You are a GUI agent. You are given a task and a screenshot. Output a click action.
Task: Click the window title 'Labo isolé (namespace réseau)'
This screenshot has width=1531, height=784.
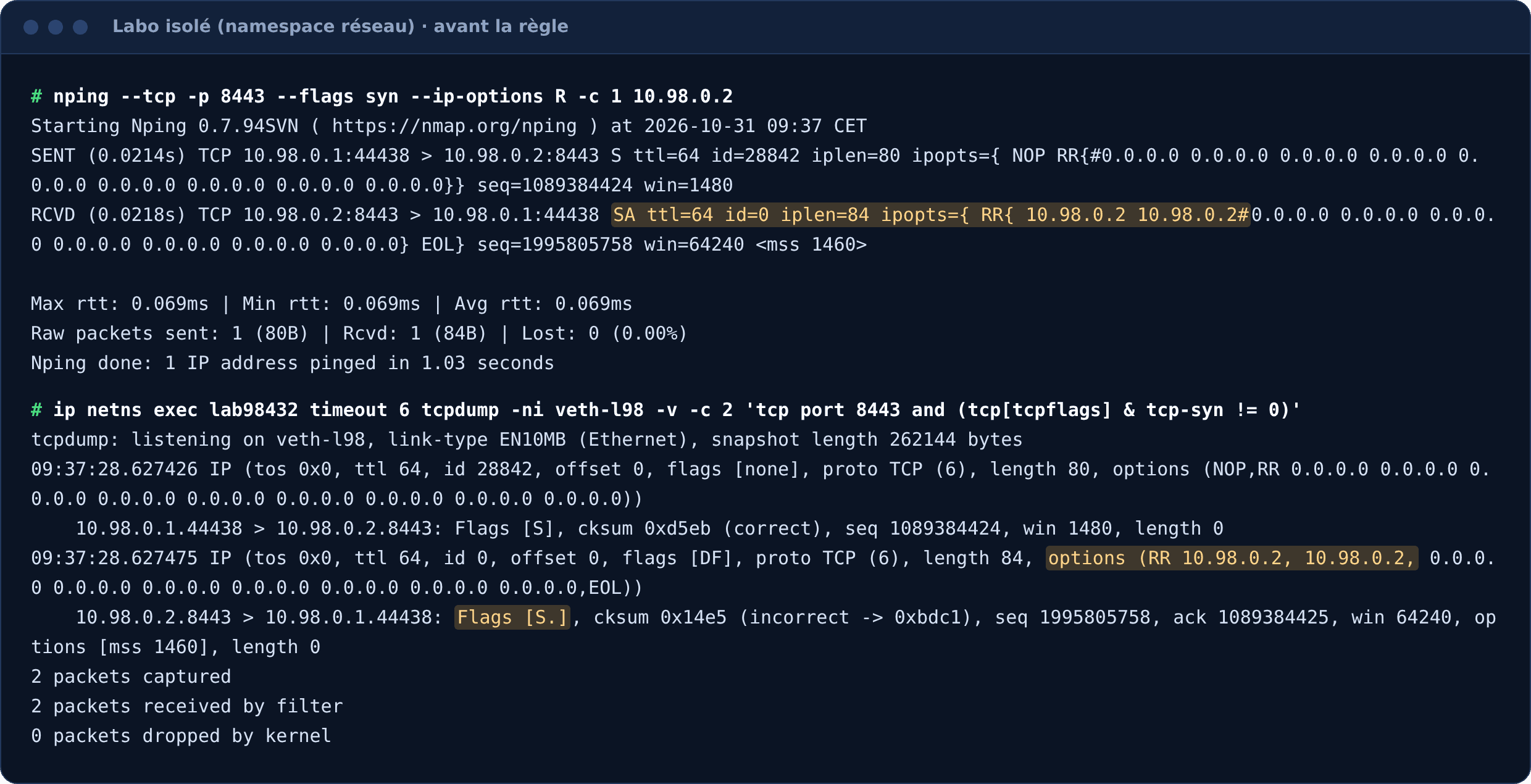point(264,27)
